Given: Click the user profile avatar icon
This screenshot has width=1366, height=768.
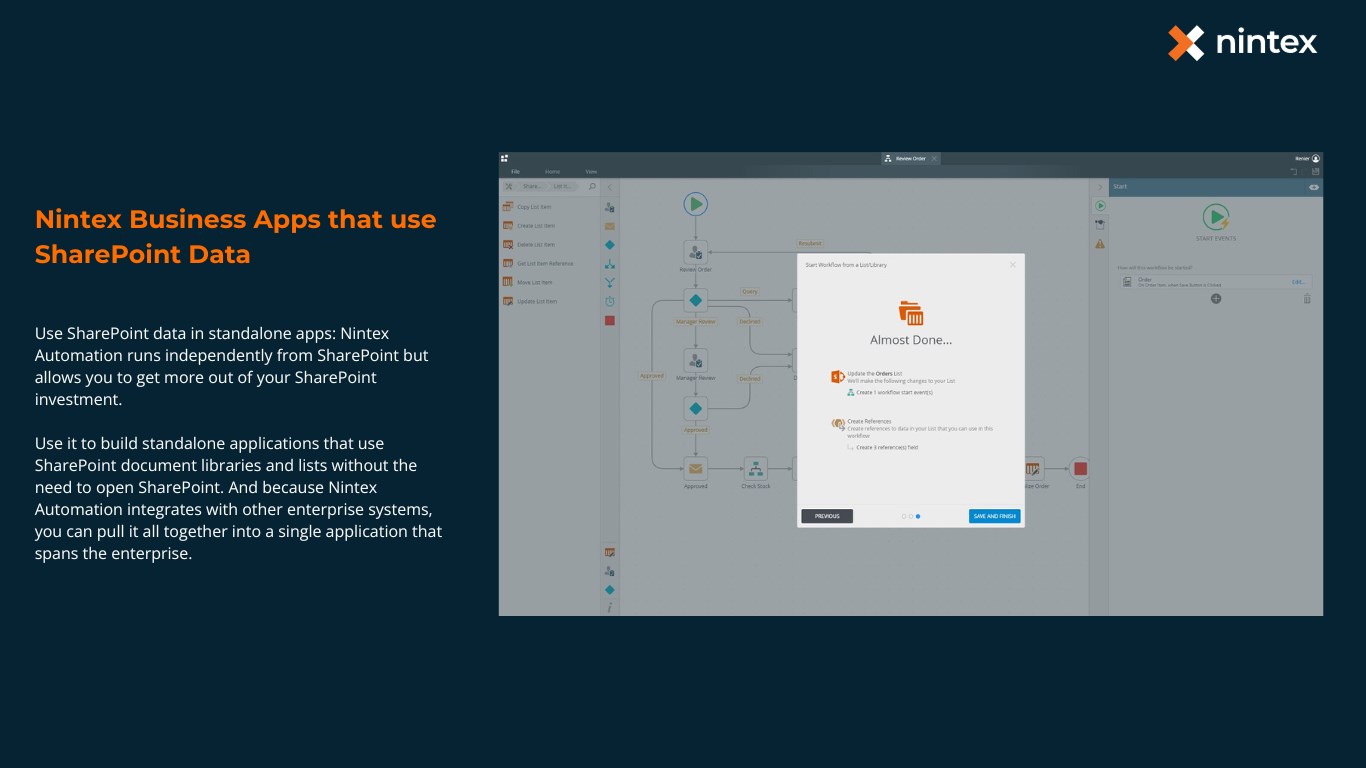Looking at the screenshot, I should (1316, 158).
